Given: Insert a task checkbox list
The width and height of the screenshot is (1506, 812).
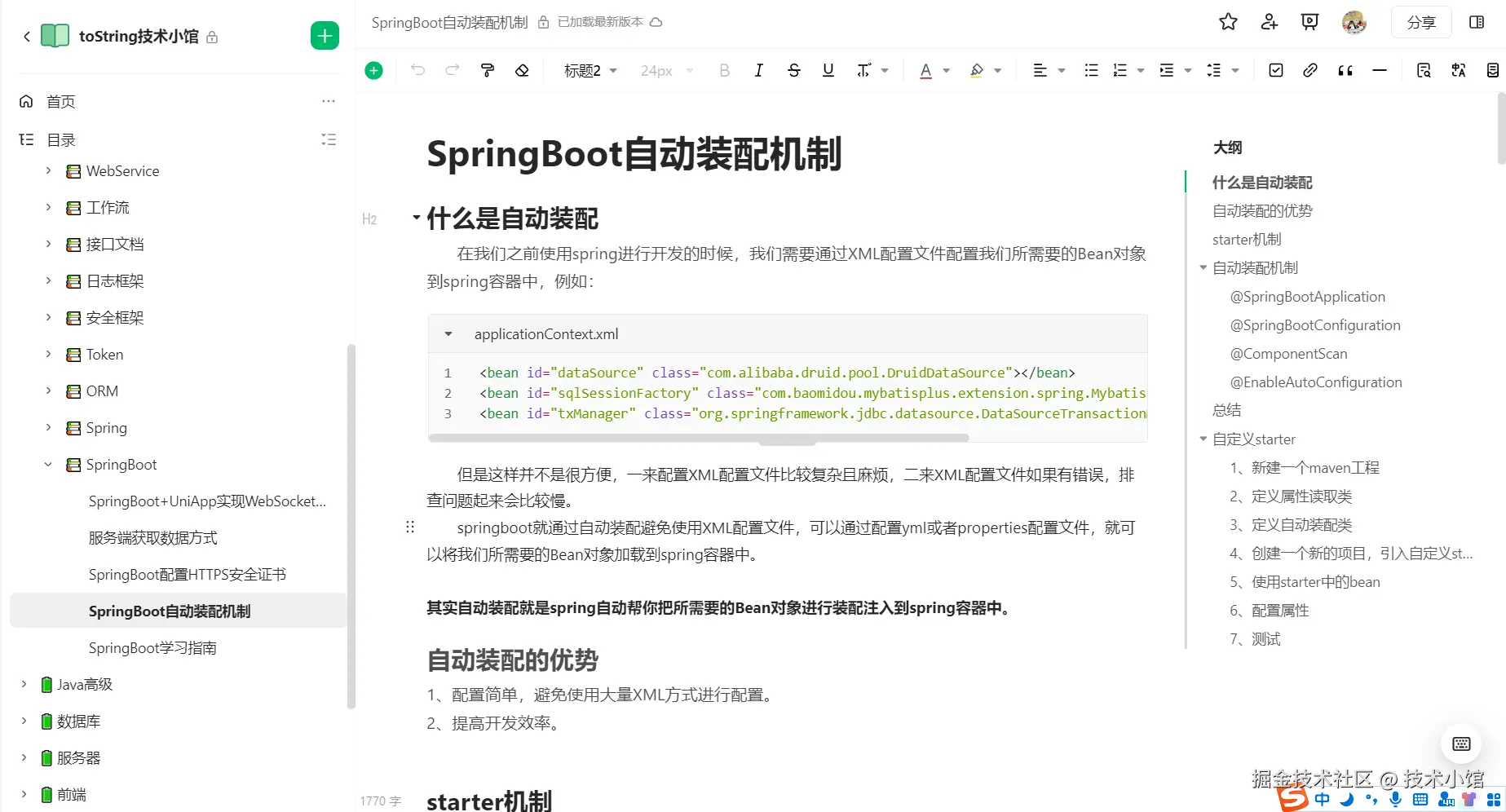Looking at the screenshot, I should pyautogui.click(x=1276, y=70).
